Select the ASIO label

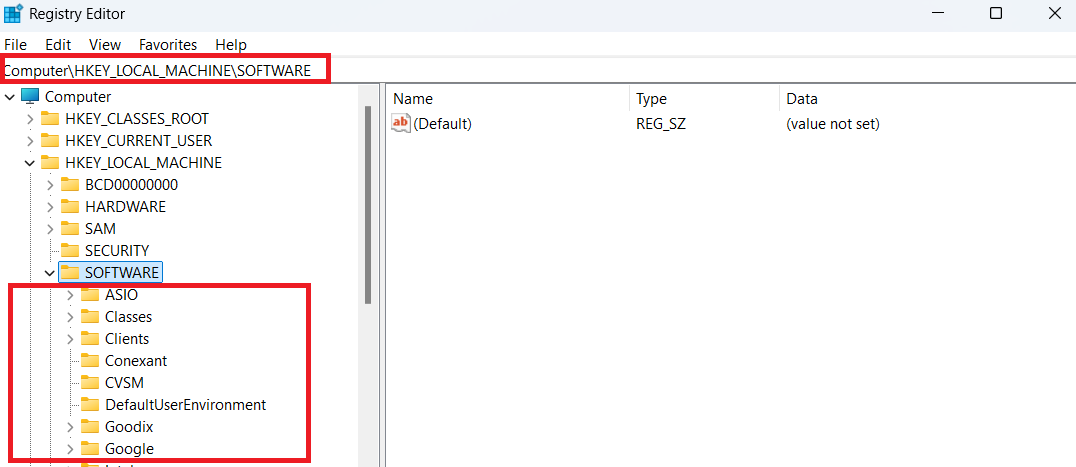tap(121, 296)
